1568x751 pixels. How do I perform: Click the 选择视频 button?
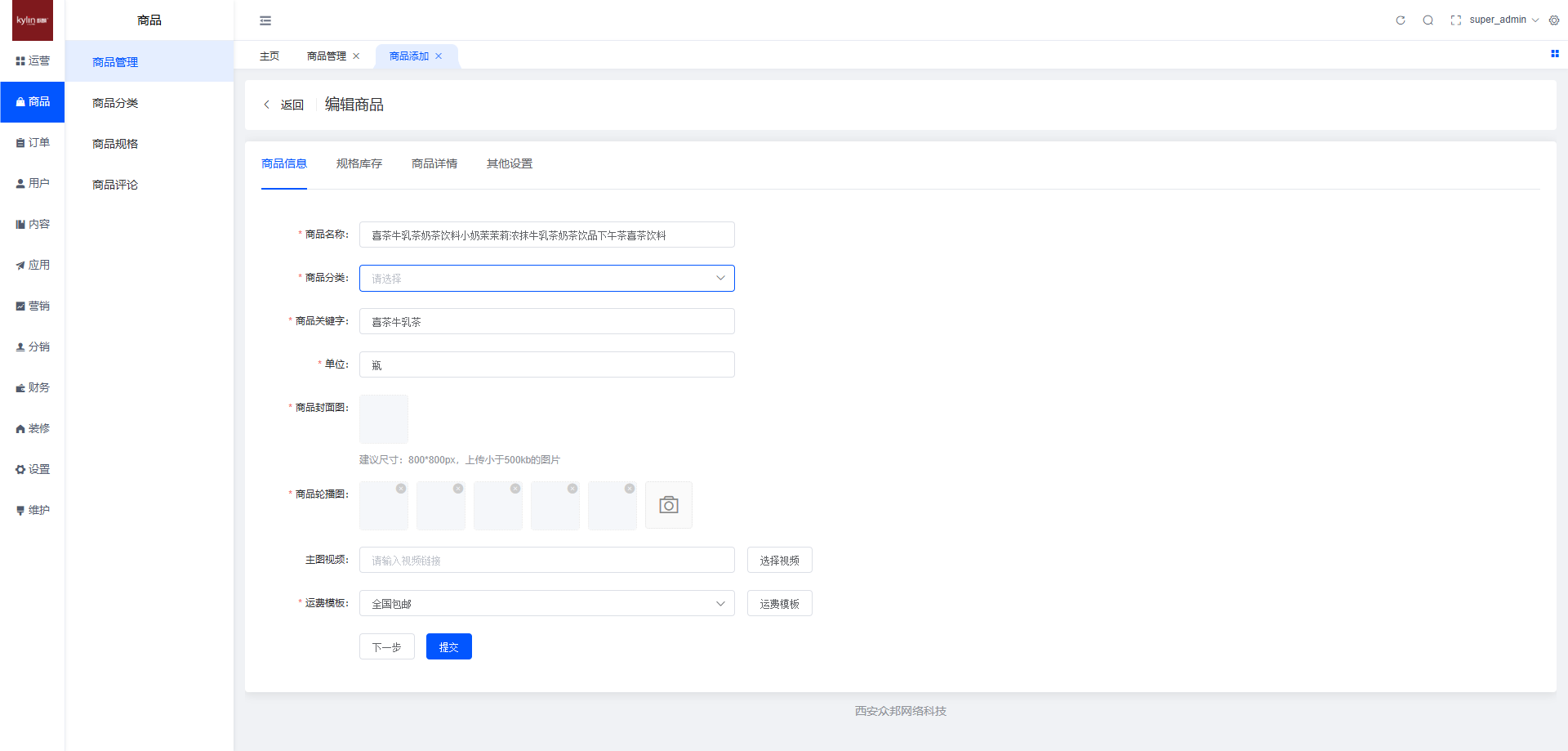tap(779, 560)
